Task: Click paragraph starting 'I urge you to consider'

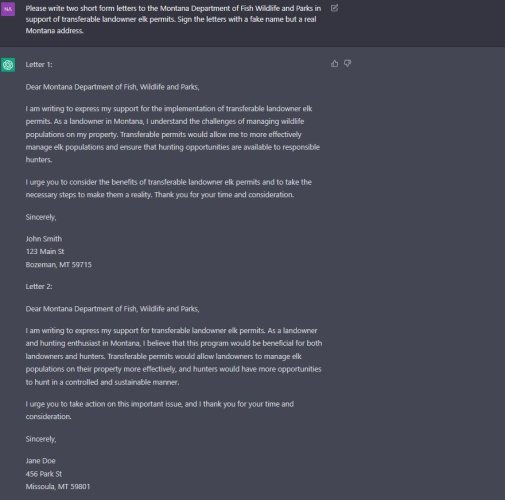Action: tap(169, 188)
